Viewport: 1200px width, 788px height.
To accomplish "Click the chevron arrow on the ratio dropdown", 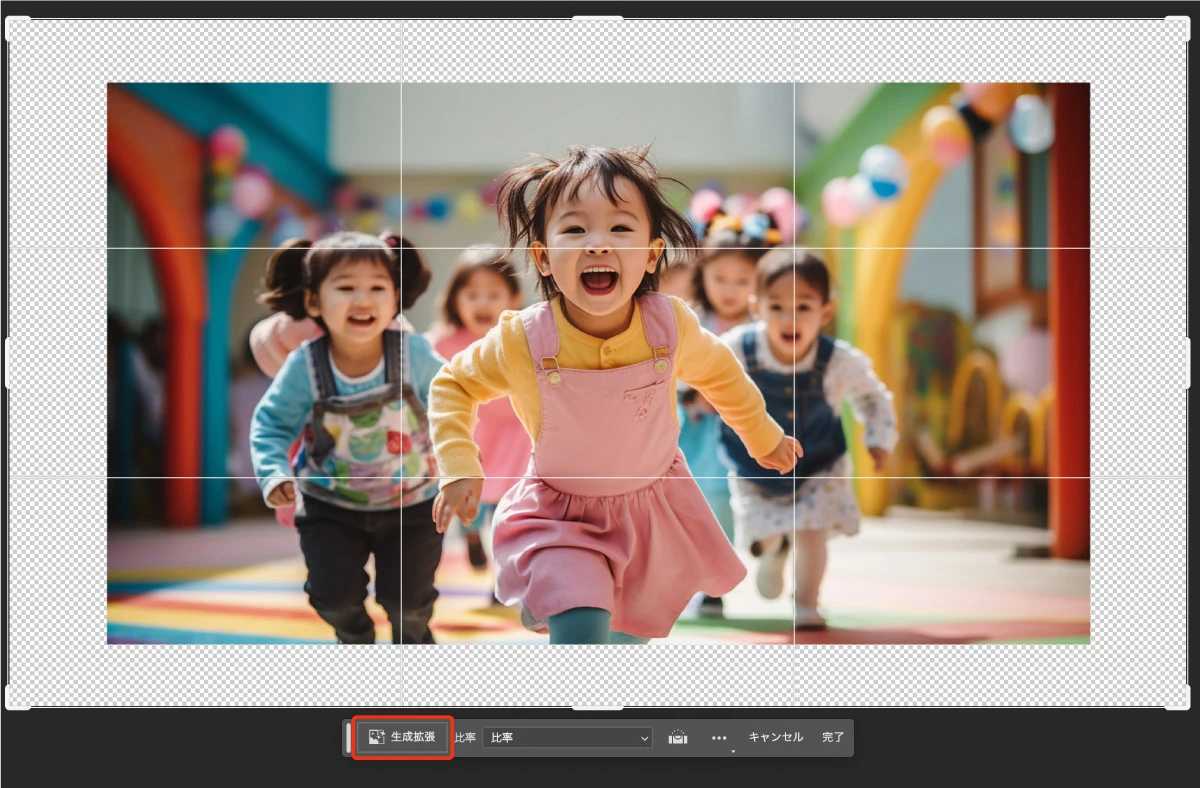I will click(644, 737).
